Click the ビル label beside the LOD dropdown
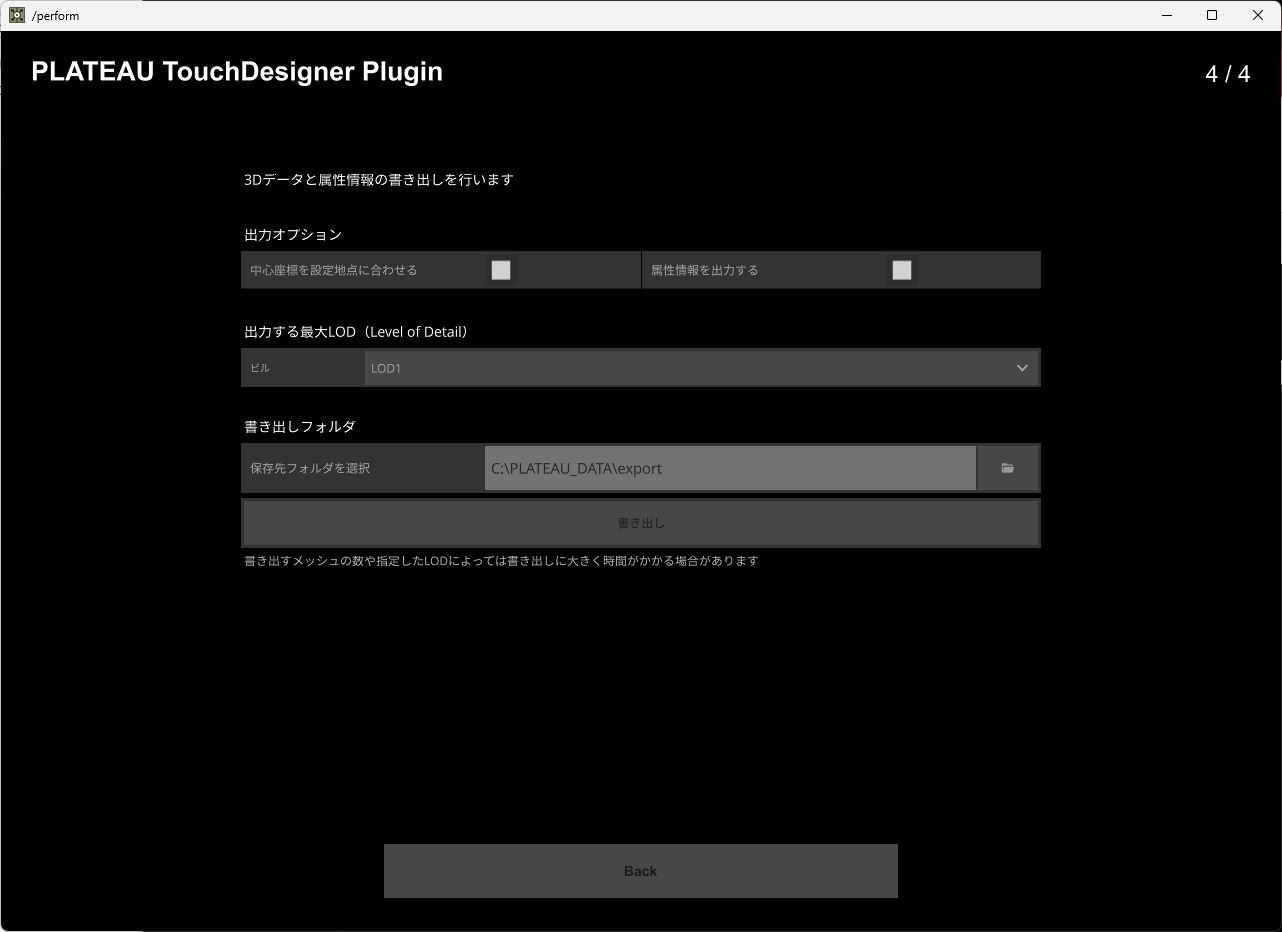The width and height of the screenshot is (1282, 932). [x=260, y=368]
